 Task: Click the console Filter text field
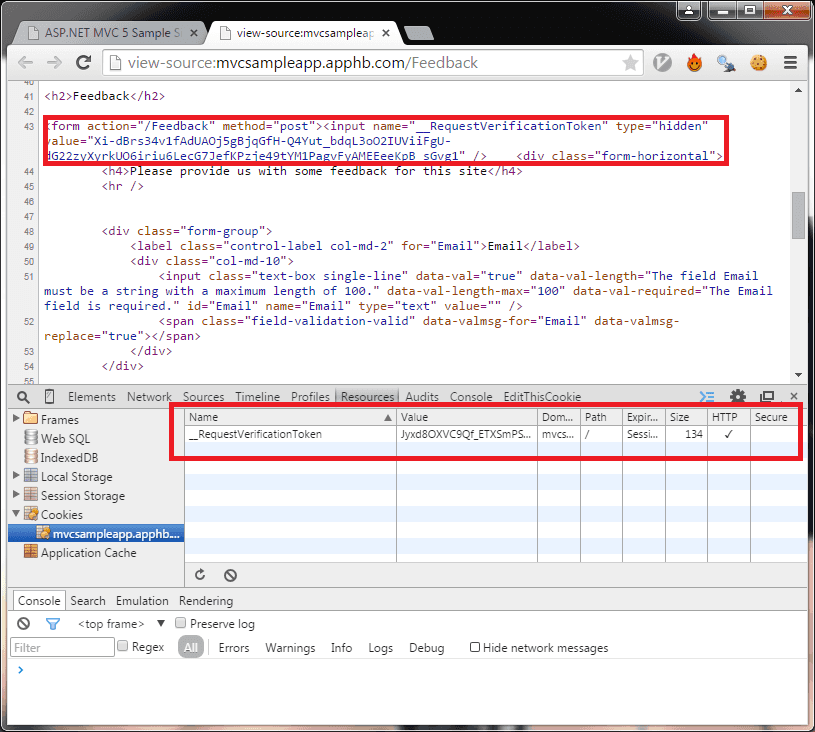pos(62,648)
